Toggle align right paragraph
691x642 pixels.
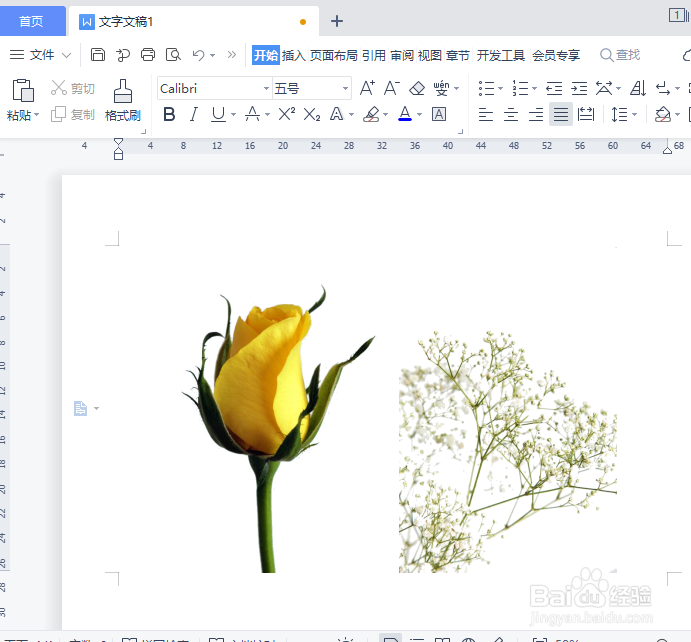coord(536,115)
